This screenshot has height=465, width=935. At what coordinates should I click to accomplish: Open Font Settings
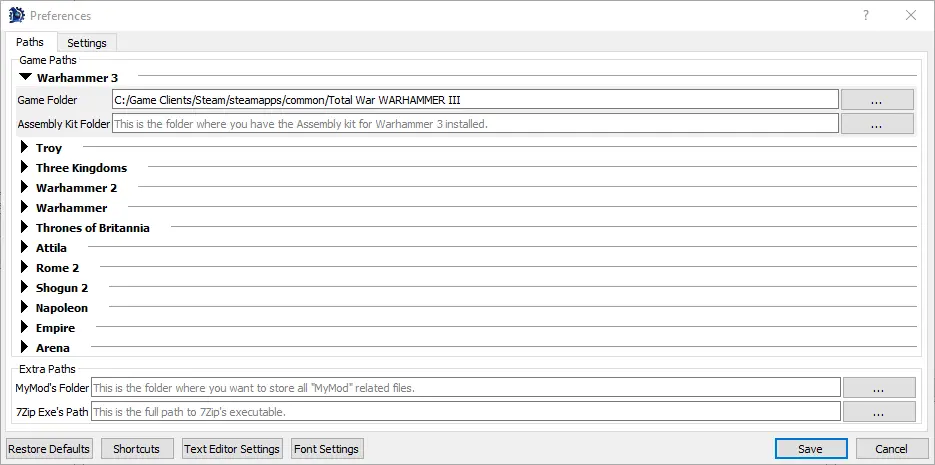point(326,449)
